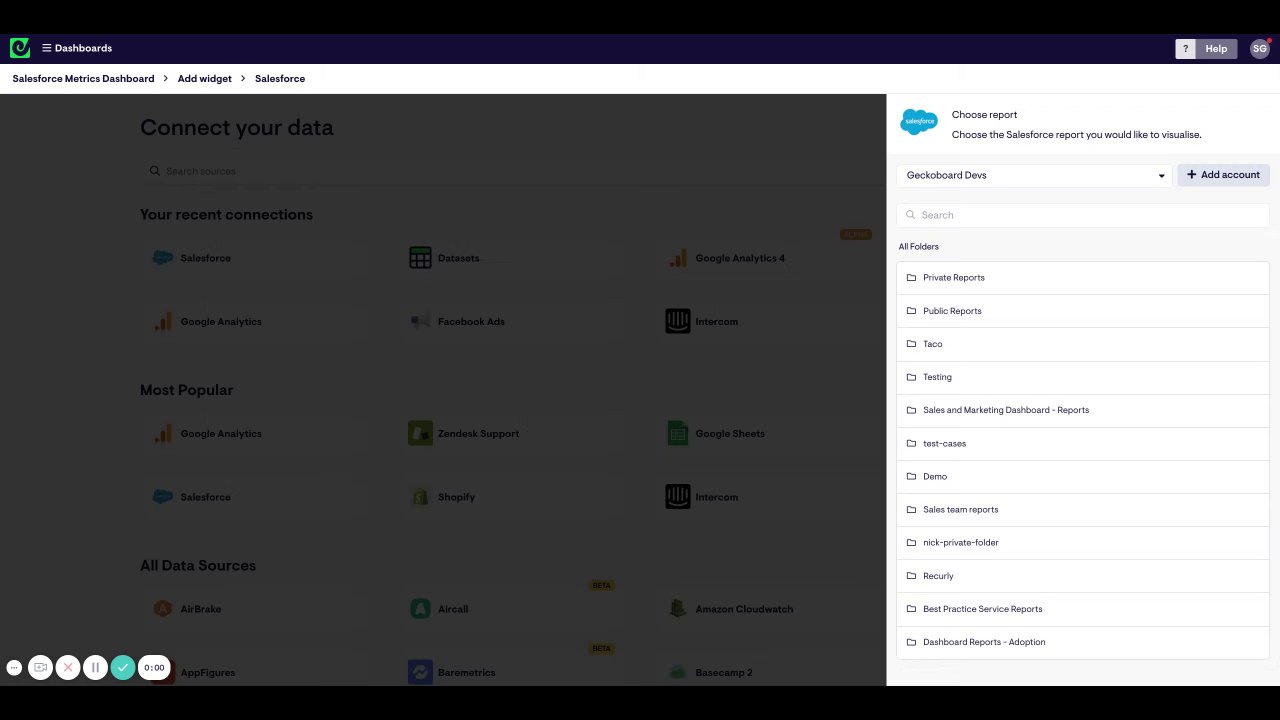
Task: Open the Dashboards menu label
Action: click(x=83, y=48)
